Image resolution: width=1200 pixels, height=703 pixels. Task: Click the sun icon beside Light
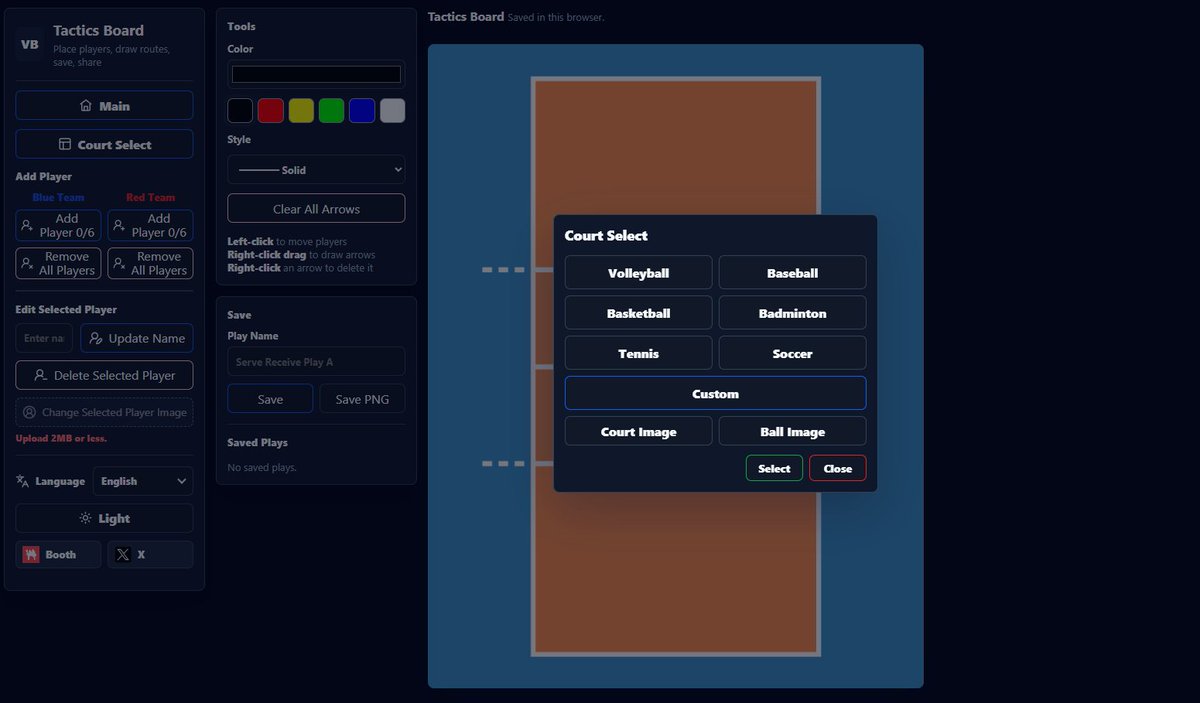point(85,518)
